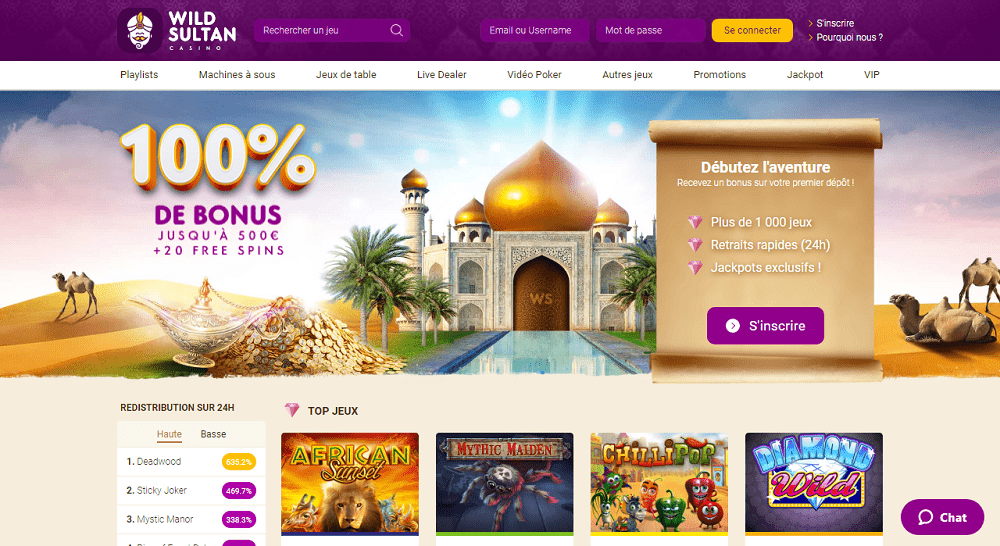Click the diamond icon next to Retraits rapides

(x=695, y=245)
